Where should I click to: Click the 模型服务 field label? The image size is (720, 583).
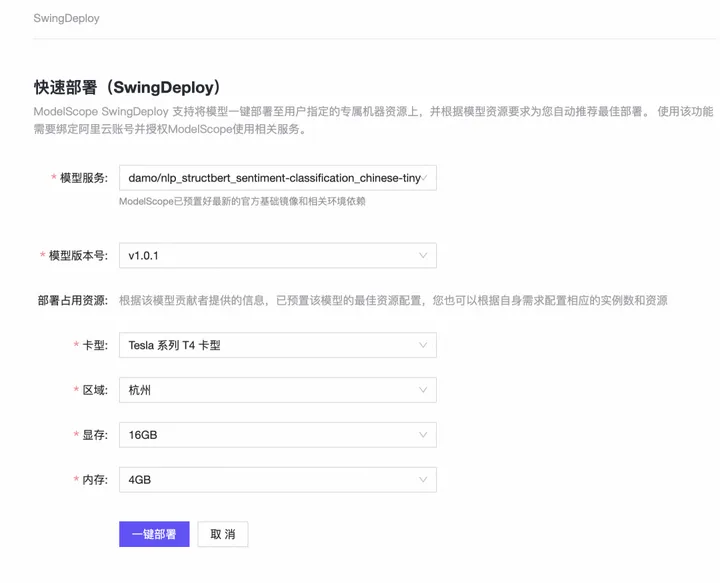pos(84,178)
